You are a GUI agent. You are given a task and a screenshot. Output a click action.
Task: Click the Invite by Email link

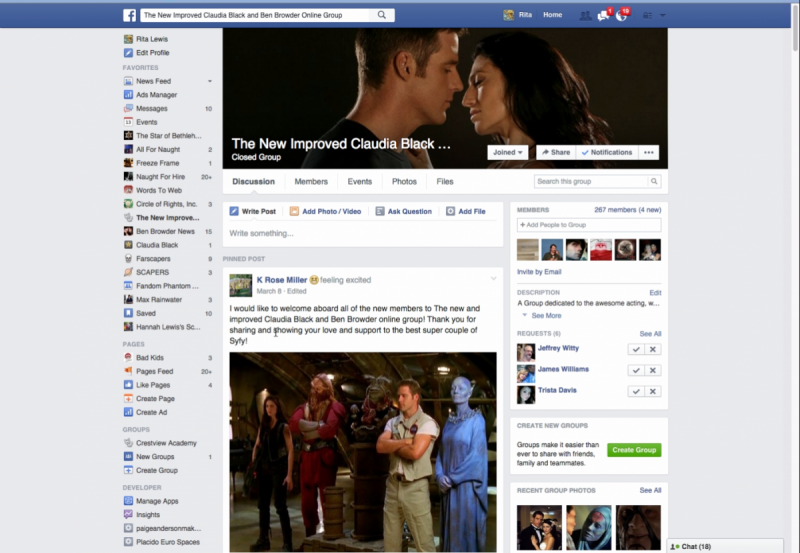tap(539, 272)
